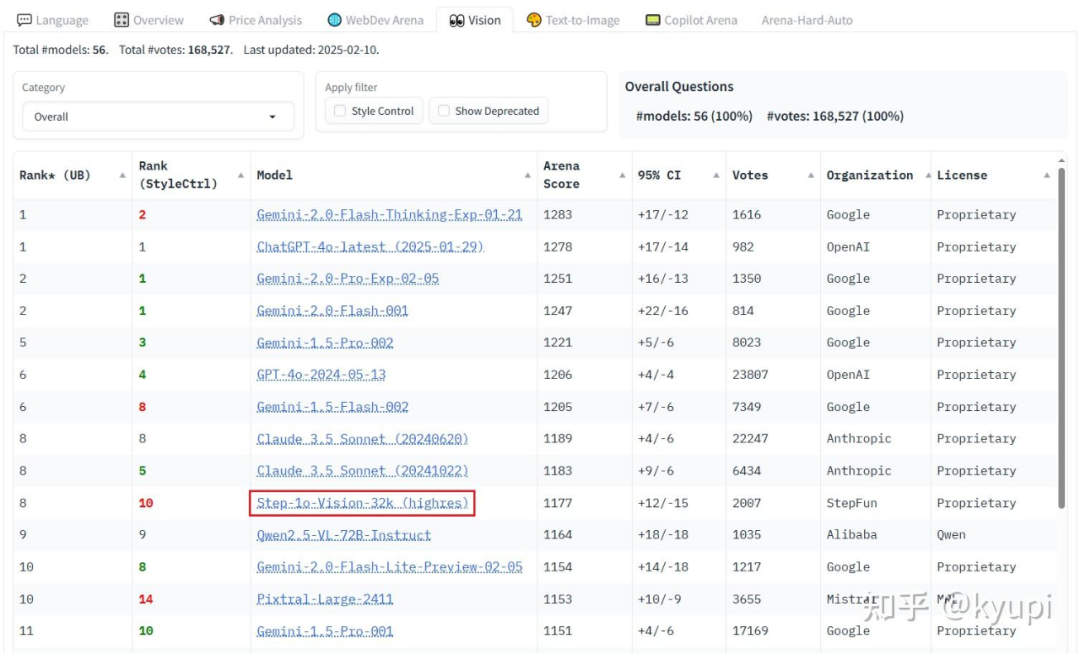Click the Overall Questions heading

click(x=679, y=87)
